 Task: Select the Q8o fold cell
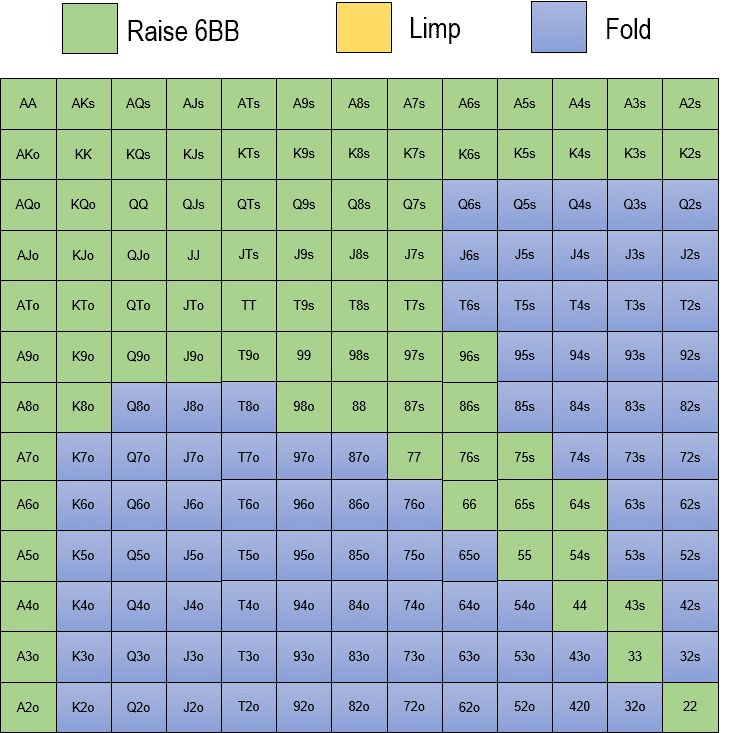coord(138,407)
